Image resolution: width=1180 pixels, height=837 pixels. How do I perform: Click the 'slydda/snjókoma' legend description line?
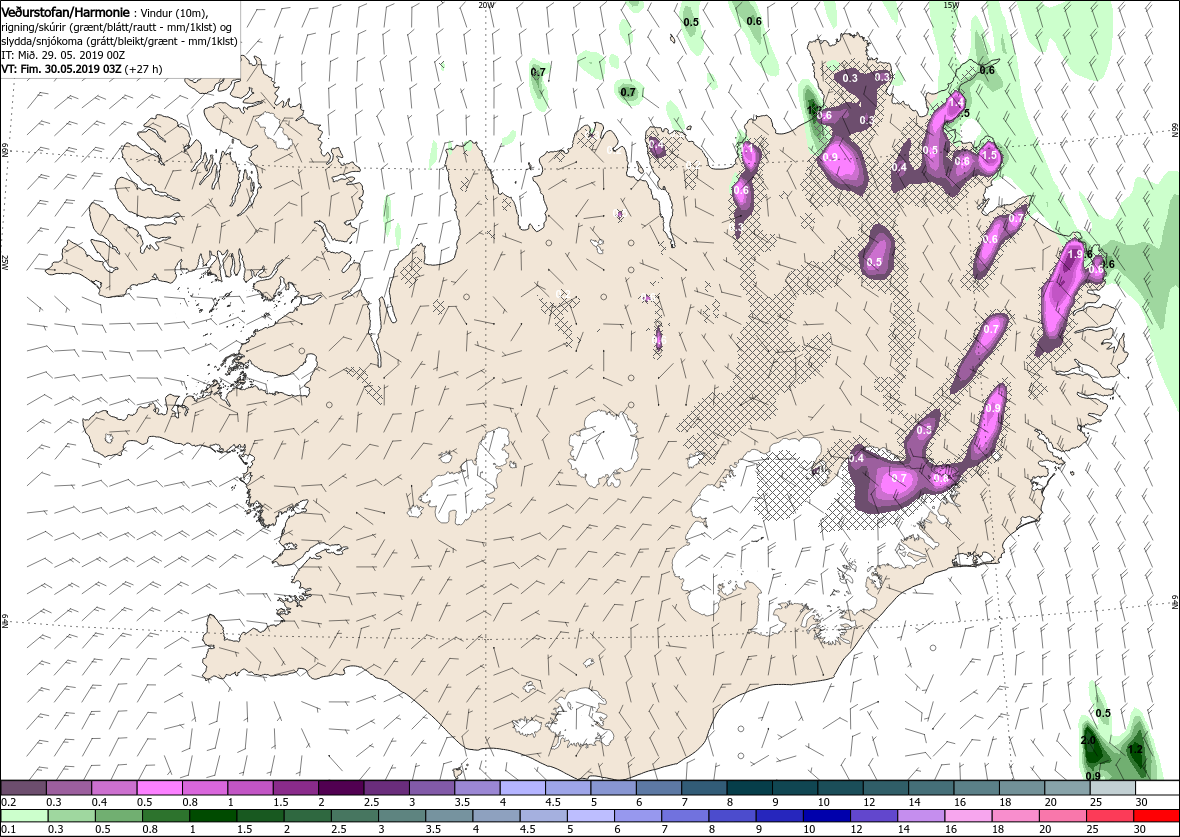coord(119,41)
